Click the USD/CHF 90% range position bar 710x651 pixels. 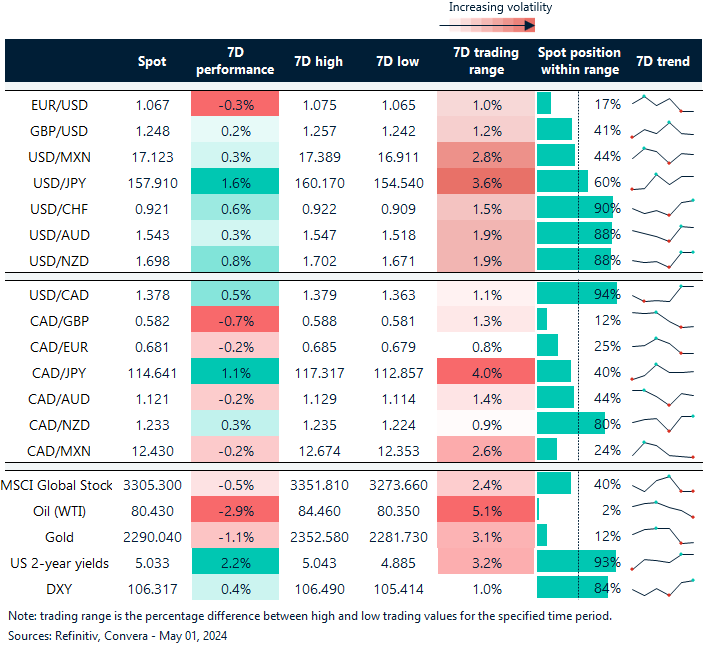[576, 208]
